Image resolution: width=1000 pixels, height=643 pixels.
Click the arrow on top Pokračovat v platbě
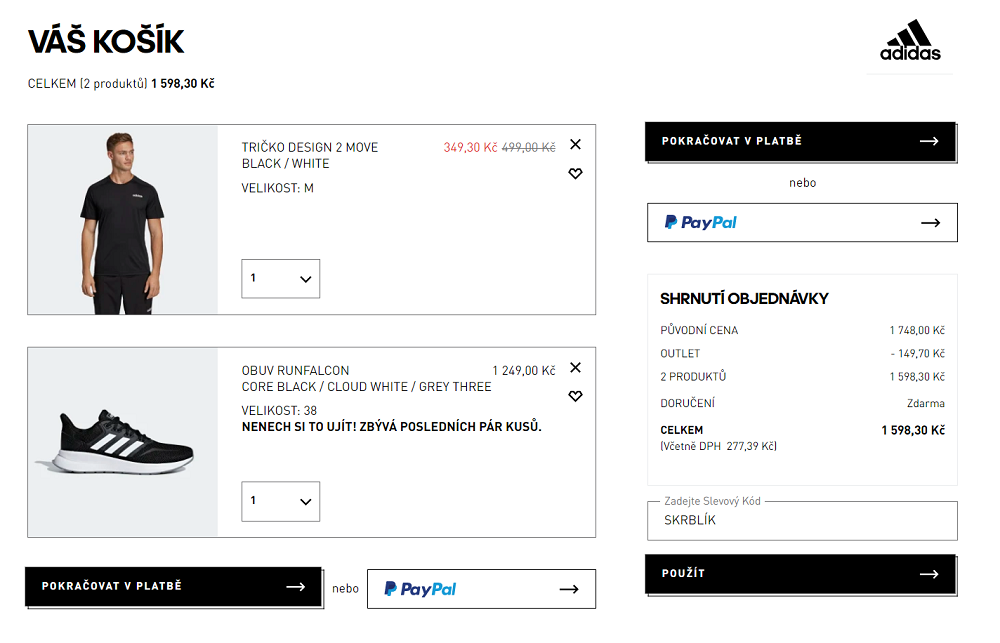[929, 141]
